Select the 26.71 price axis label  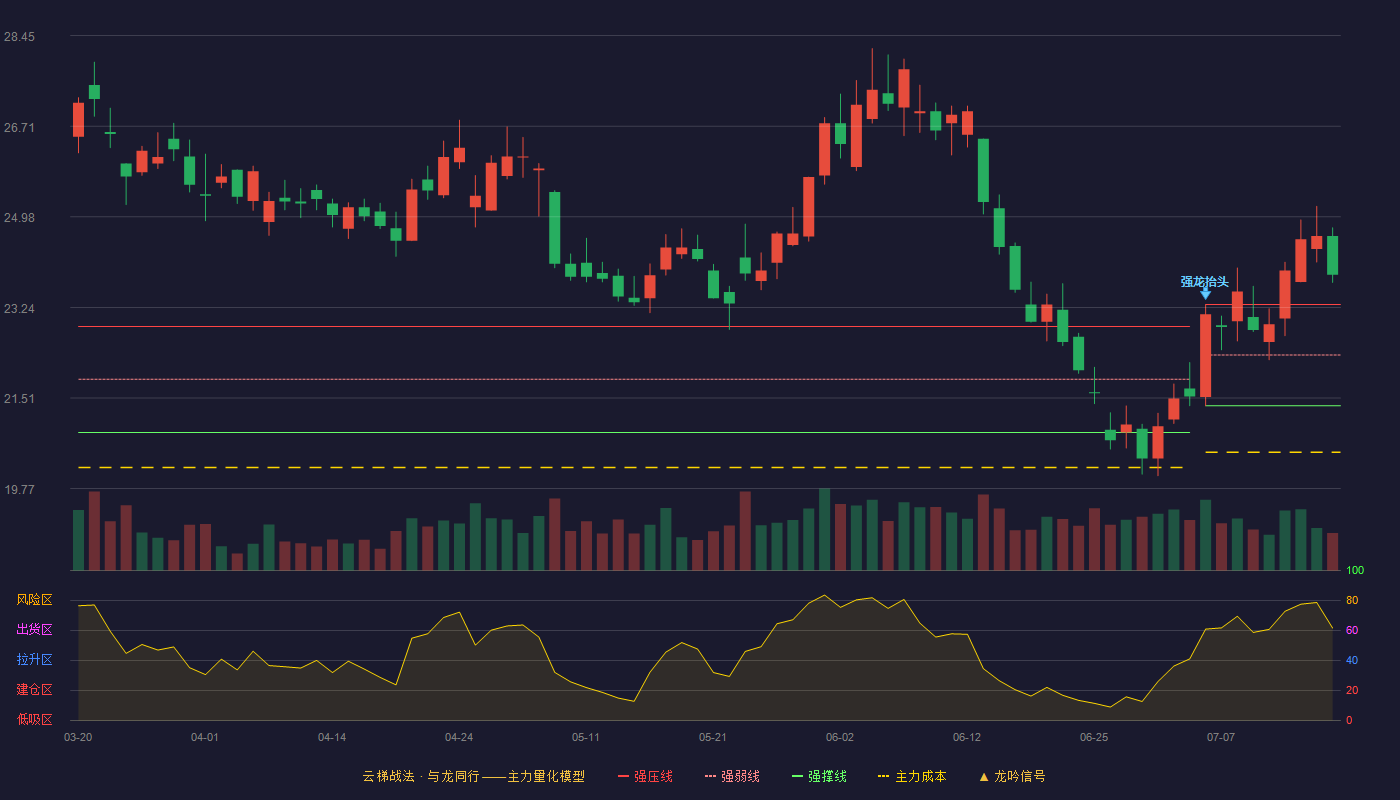pyautogui.click(x=19, y=128)
